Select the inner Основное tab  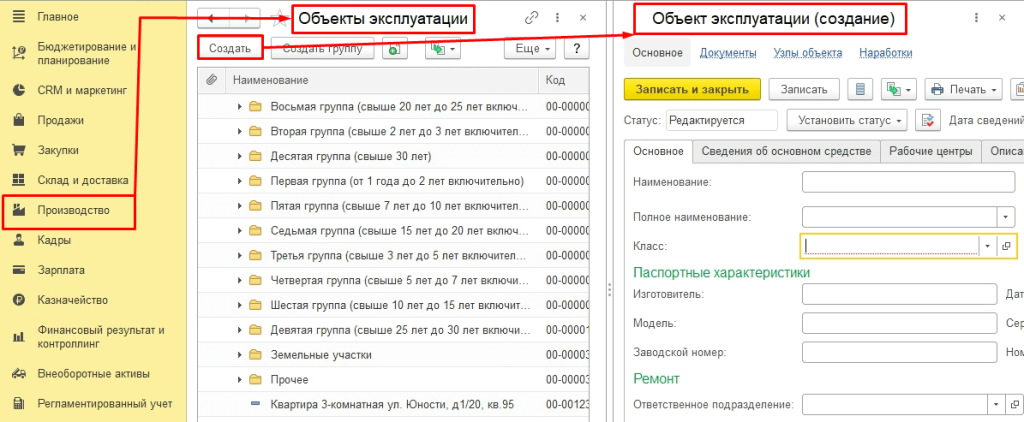coord(658,151)
